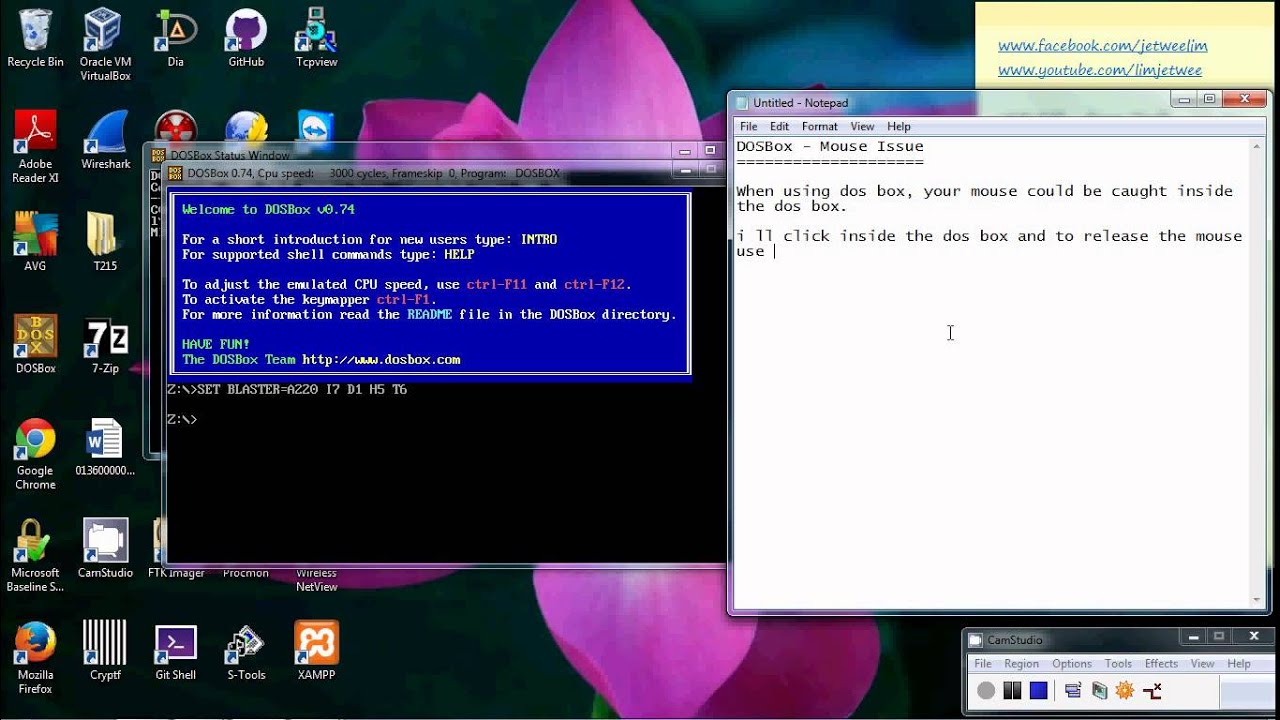Click the youtube.com/limjetwee link
Screen dimensions: 1280x720
coord(1099,71)
